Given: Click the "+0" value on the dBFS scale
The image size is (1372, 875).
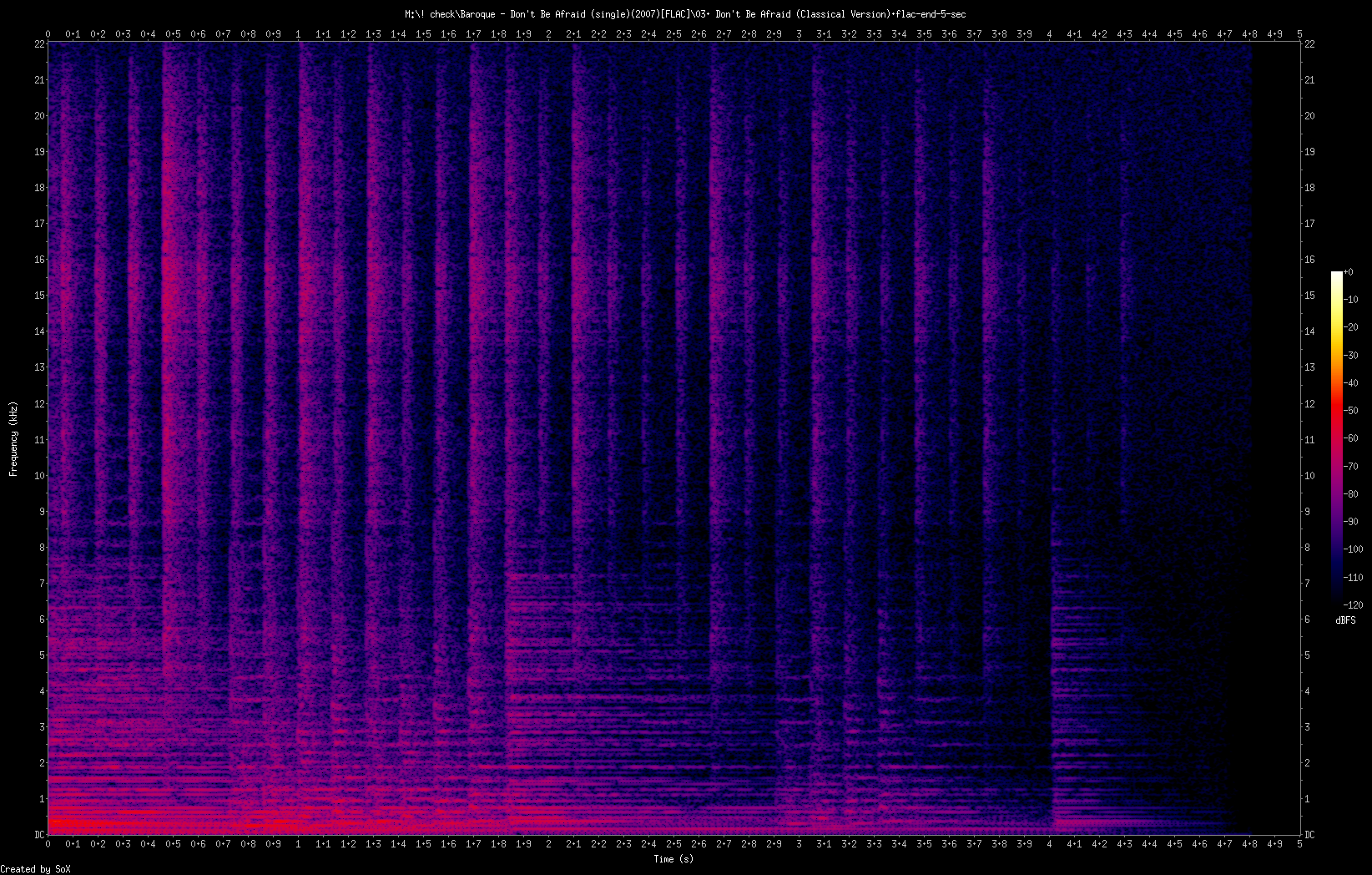Looking at the screenshot, I should click(1349, 272).
